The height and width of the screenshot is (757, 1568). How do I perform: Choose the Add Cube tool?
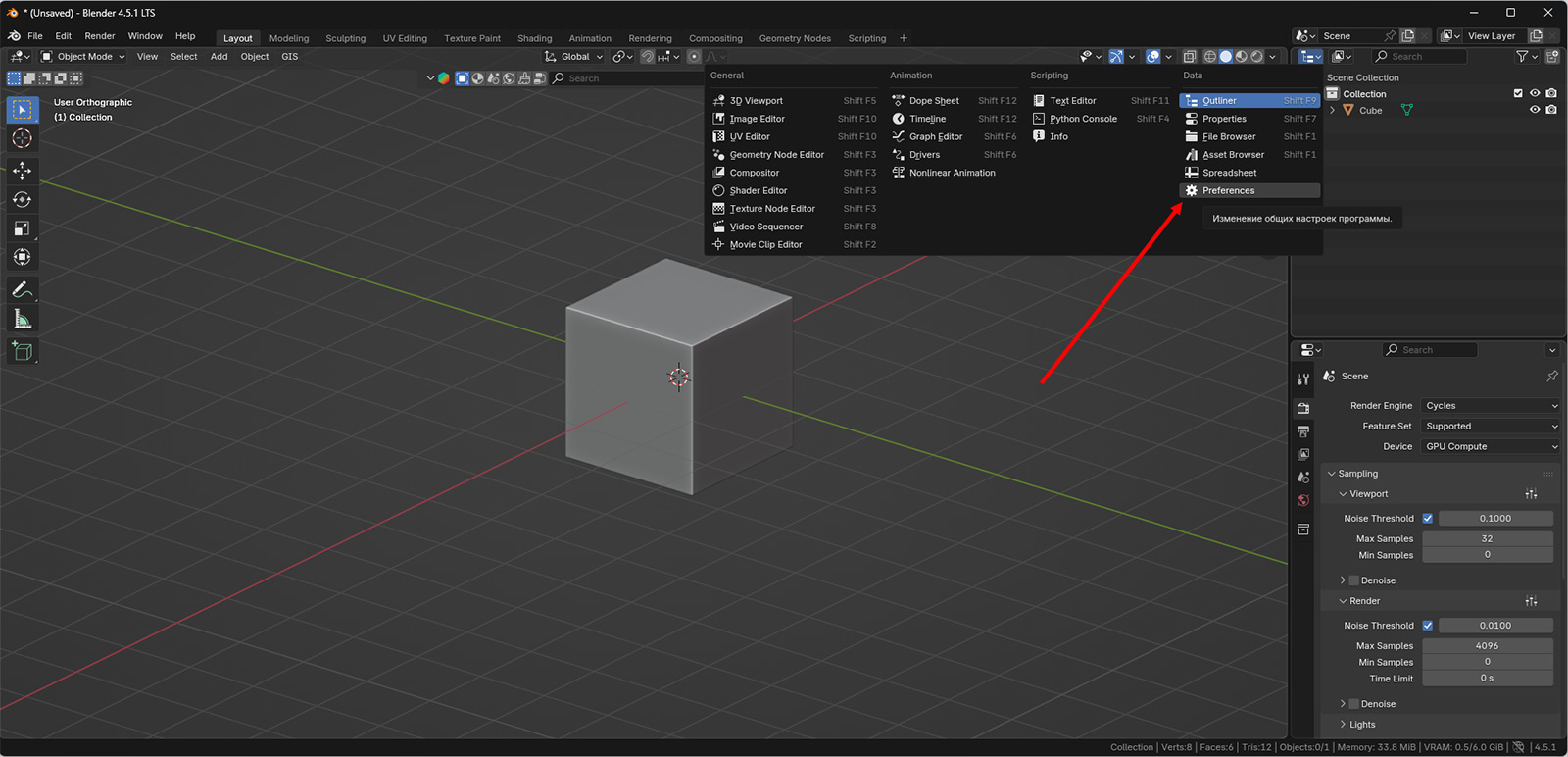(22, 351)
